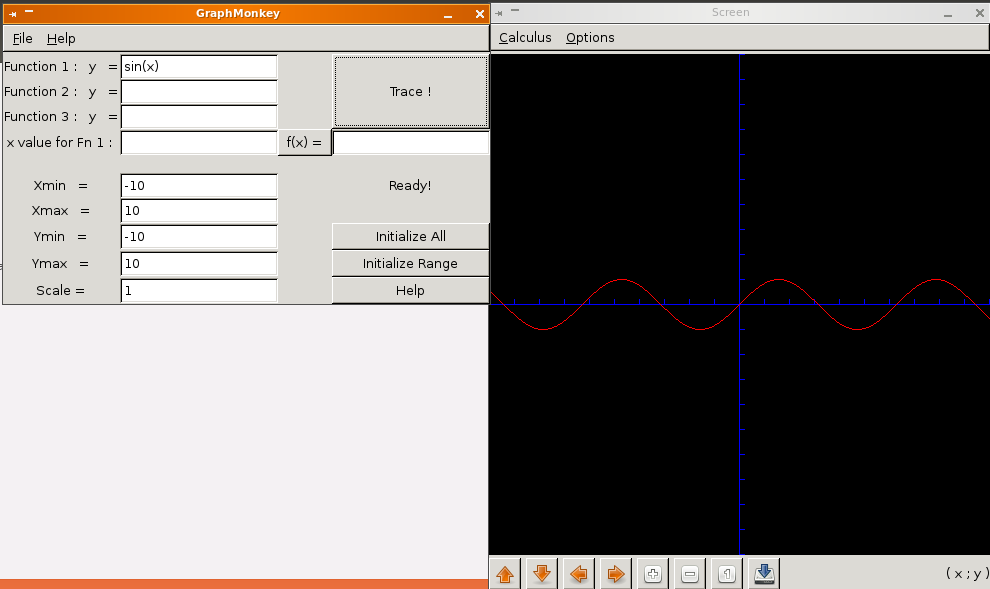Save the graph with the blue download icon
Image resolution: width=990 pixels, height=589 pixels.
click(764, 574)
